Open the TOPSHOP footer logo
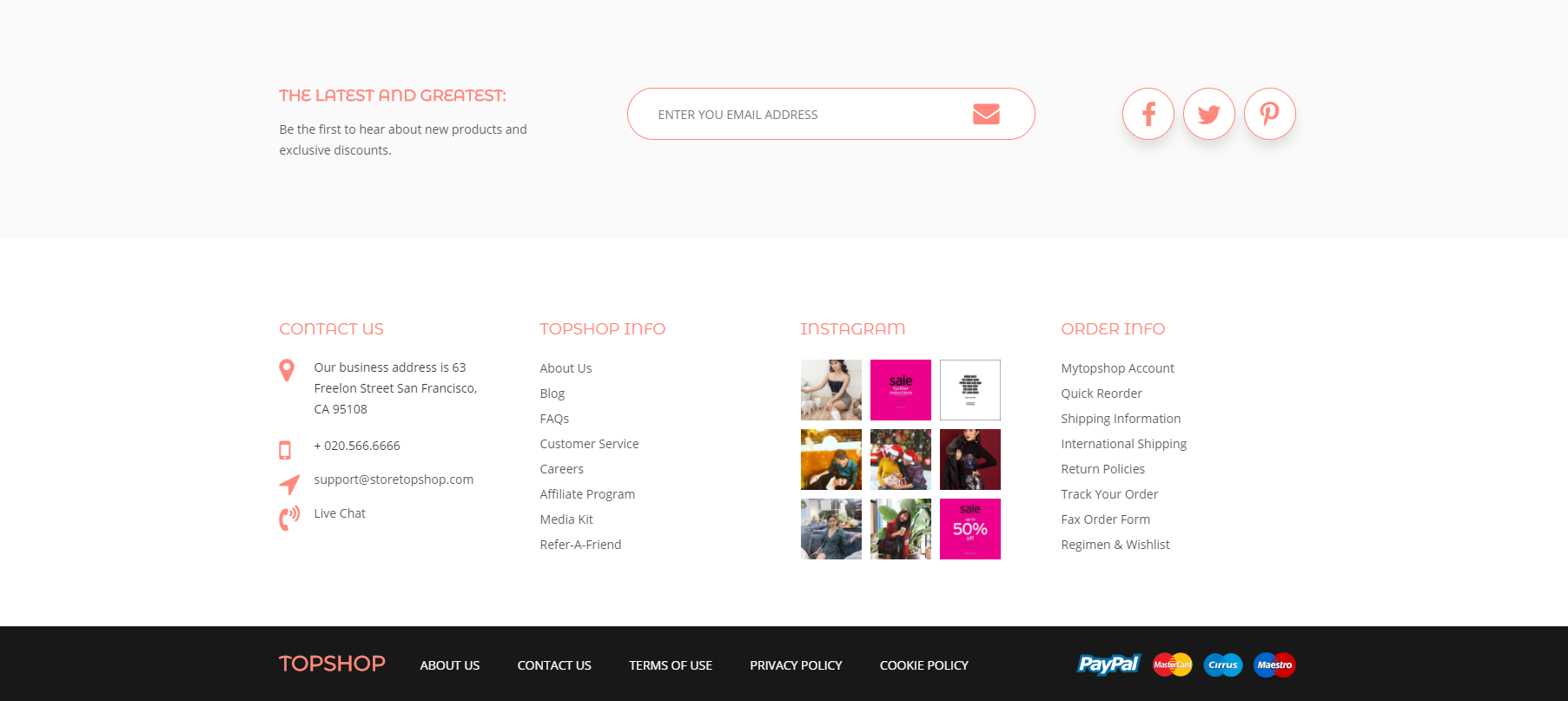The width and height of the screenshot is (1568, 701). 332,664
